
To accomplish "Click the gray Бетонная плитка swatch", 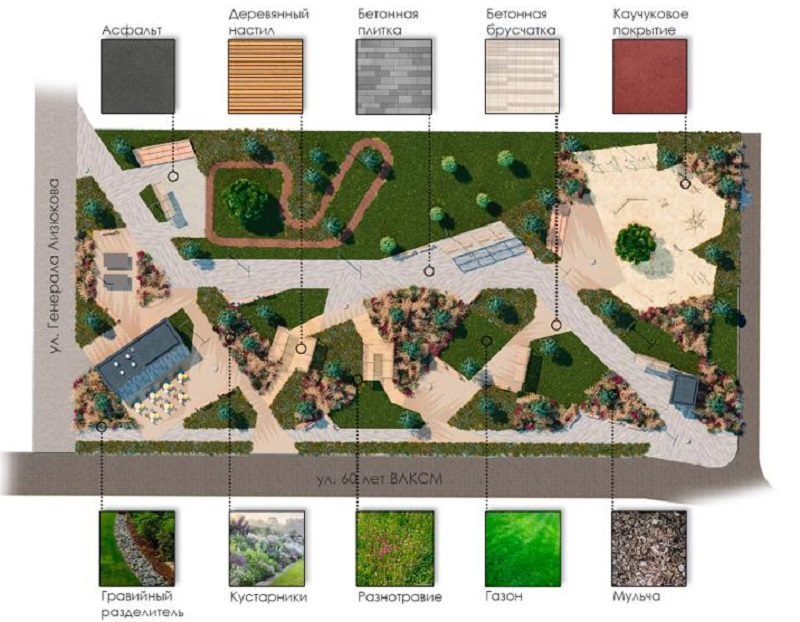I will pyautogui.click(x=394, y=77).
